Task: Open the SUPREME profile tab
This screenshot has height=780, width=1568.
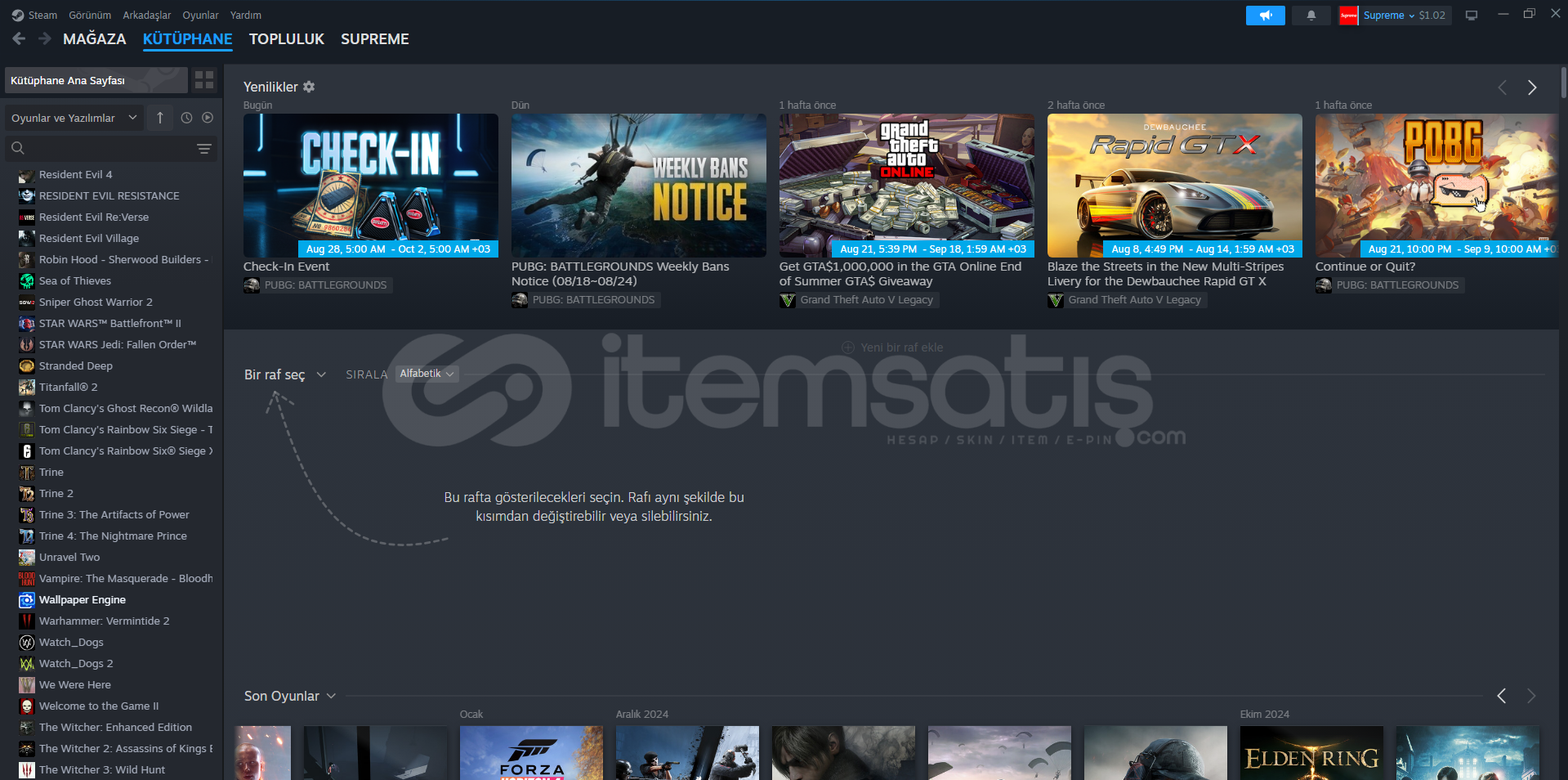Action: (x=375, y=38)
